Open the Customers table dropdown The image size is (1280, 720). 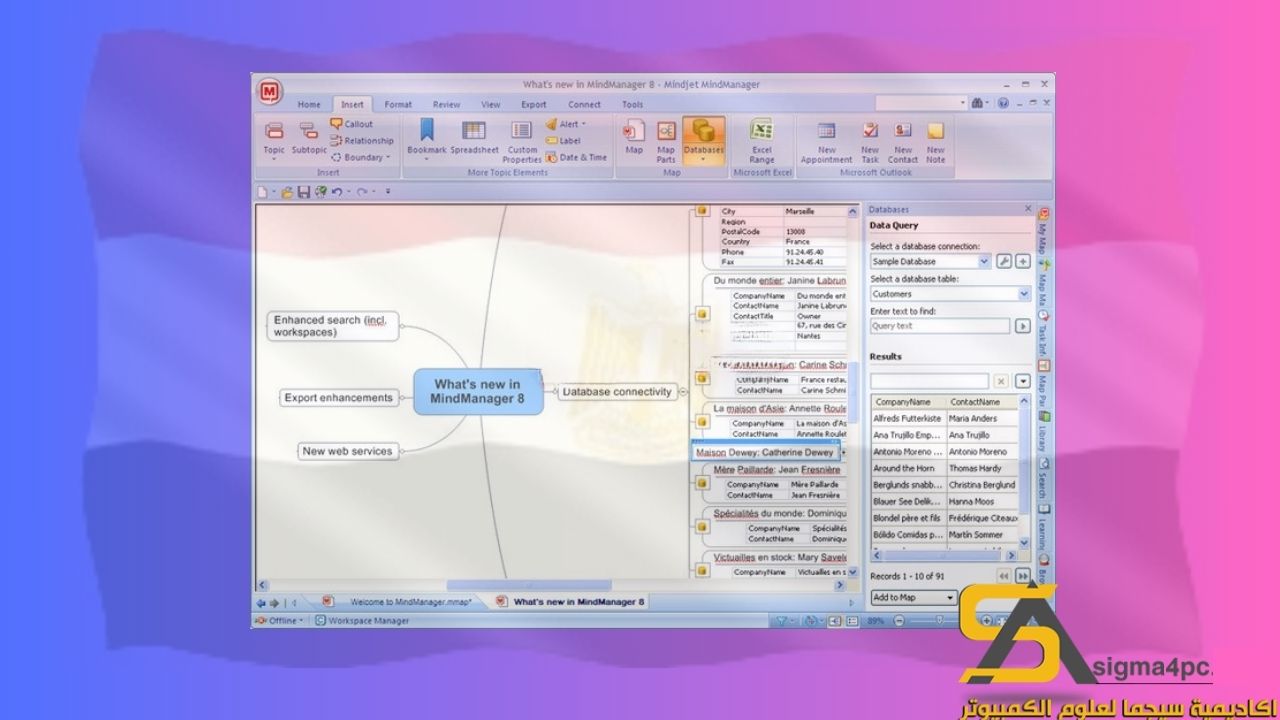click(1024, 294)
